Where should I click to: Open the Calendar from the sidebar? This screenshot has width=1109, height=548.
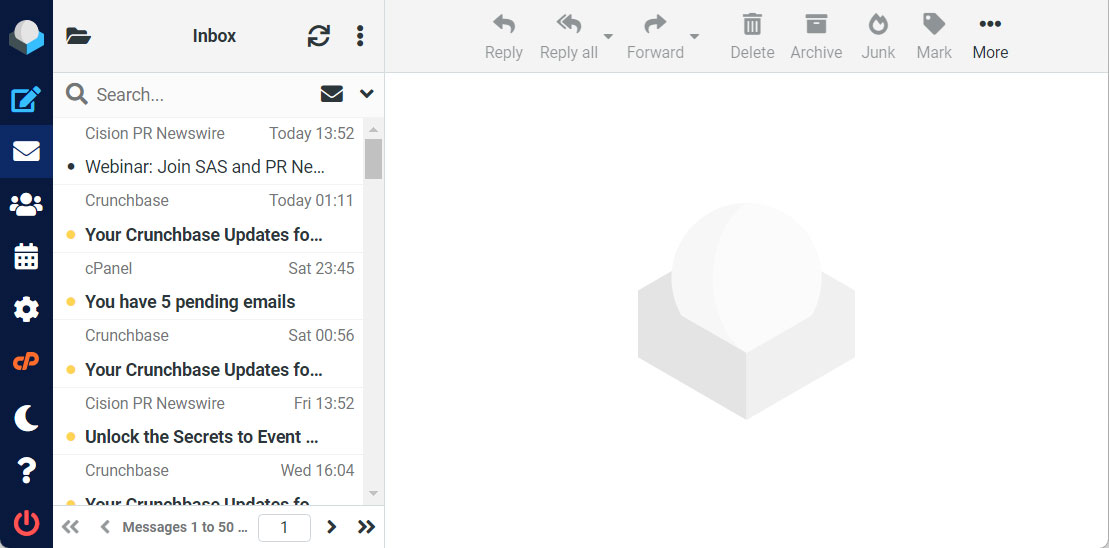(26, 257)
